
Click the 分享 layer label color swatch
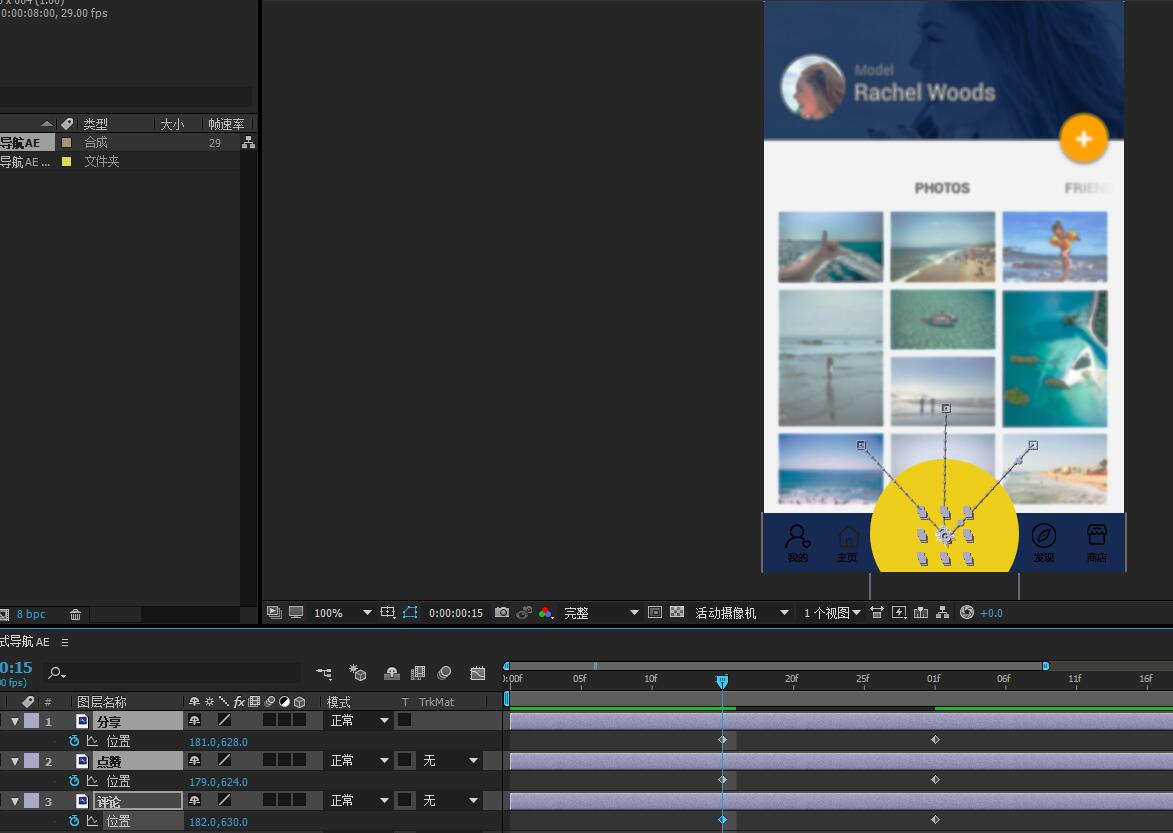(x=31, y=721)
